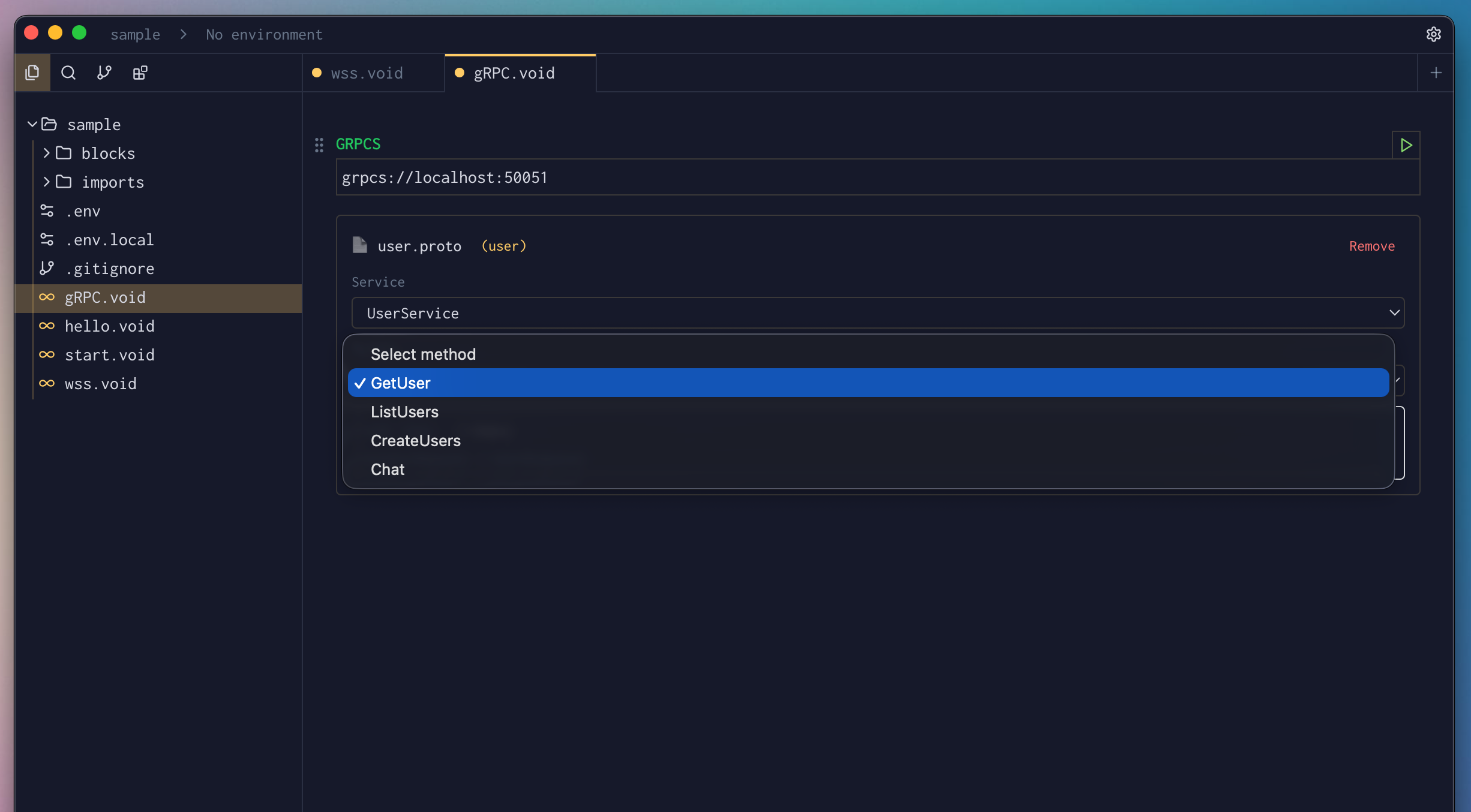Click the drag handle beside GRPCS block
This screenshot has width=1471, height=812.
319,145
